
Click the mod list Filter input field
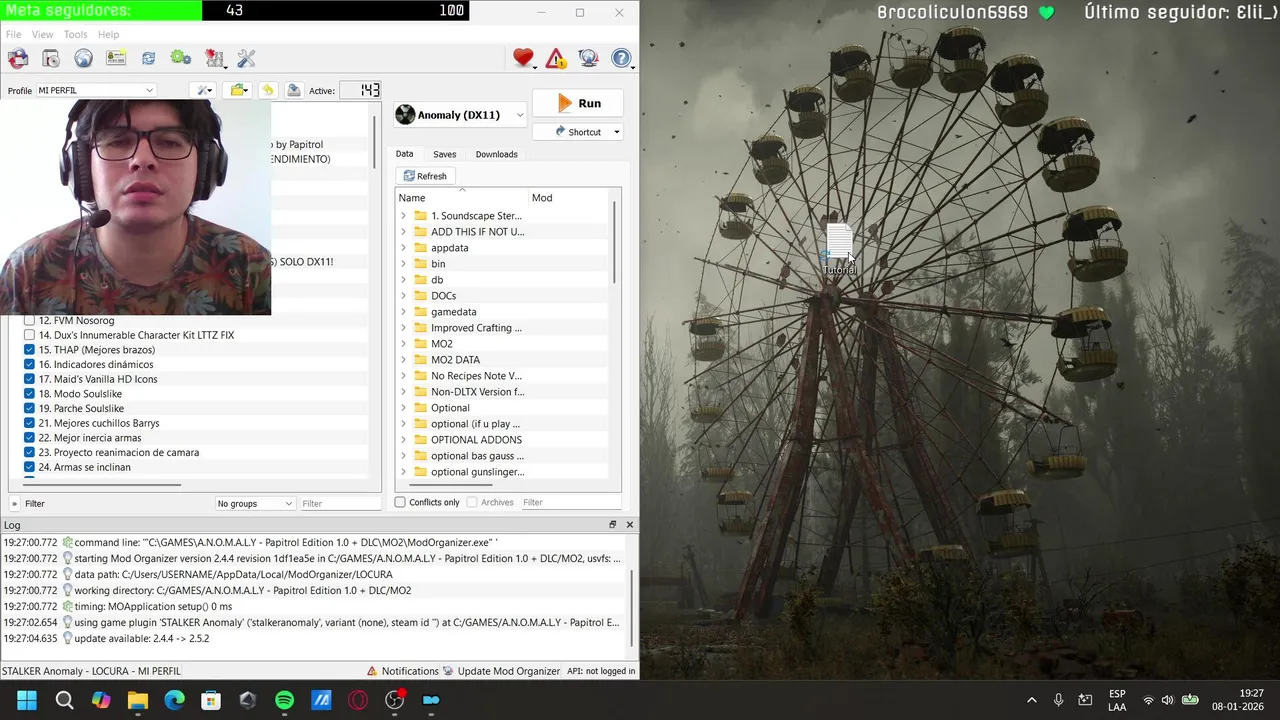340,503
